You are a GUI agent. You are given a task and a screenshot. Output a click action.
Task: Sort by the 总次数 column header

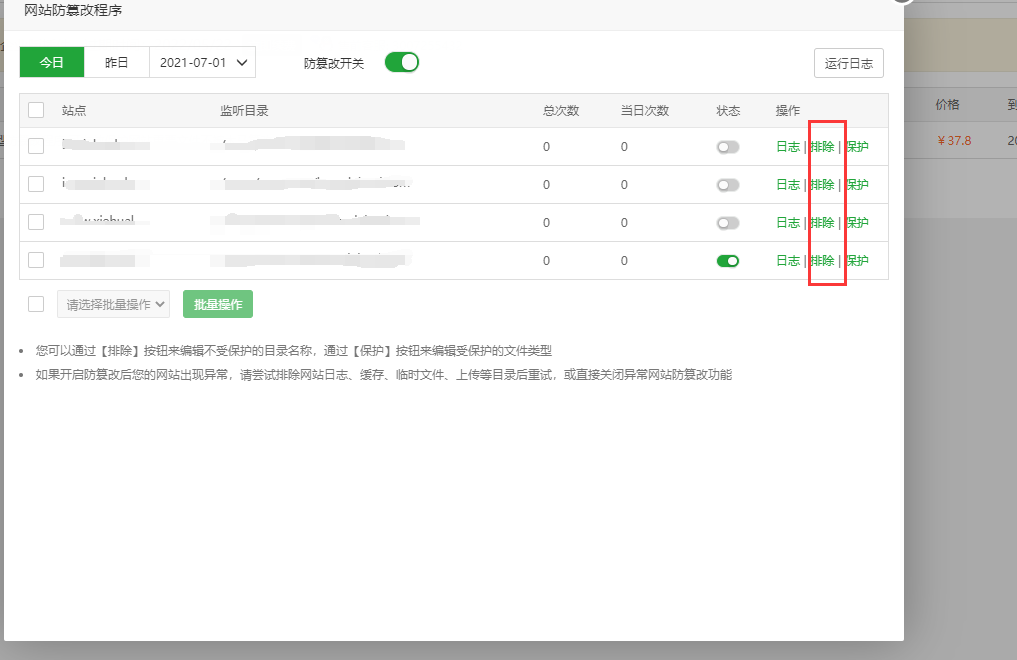click(561, 110)
